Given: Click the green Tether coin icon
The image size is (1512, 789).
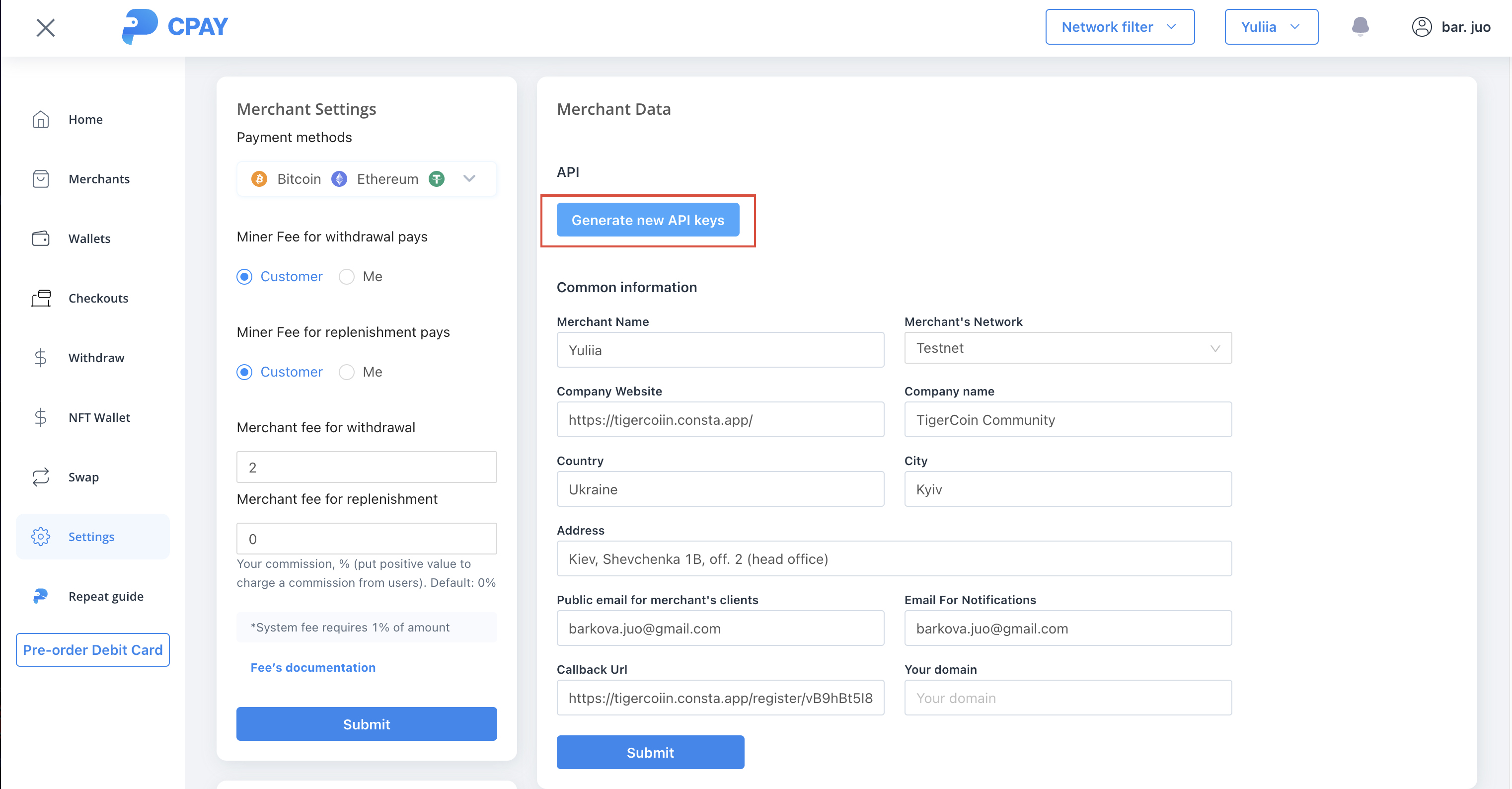Looking at the screenshot, I should click(x=437, y=179).
